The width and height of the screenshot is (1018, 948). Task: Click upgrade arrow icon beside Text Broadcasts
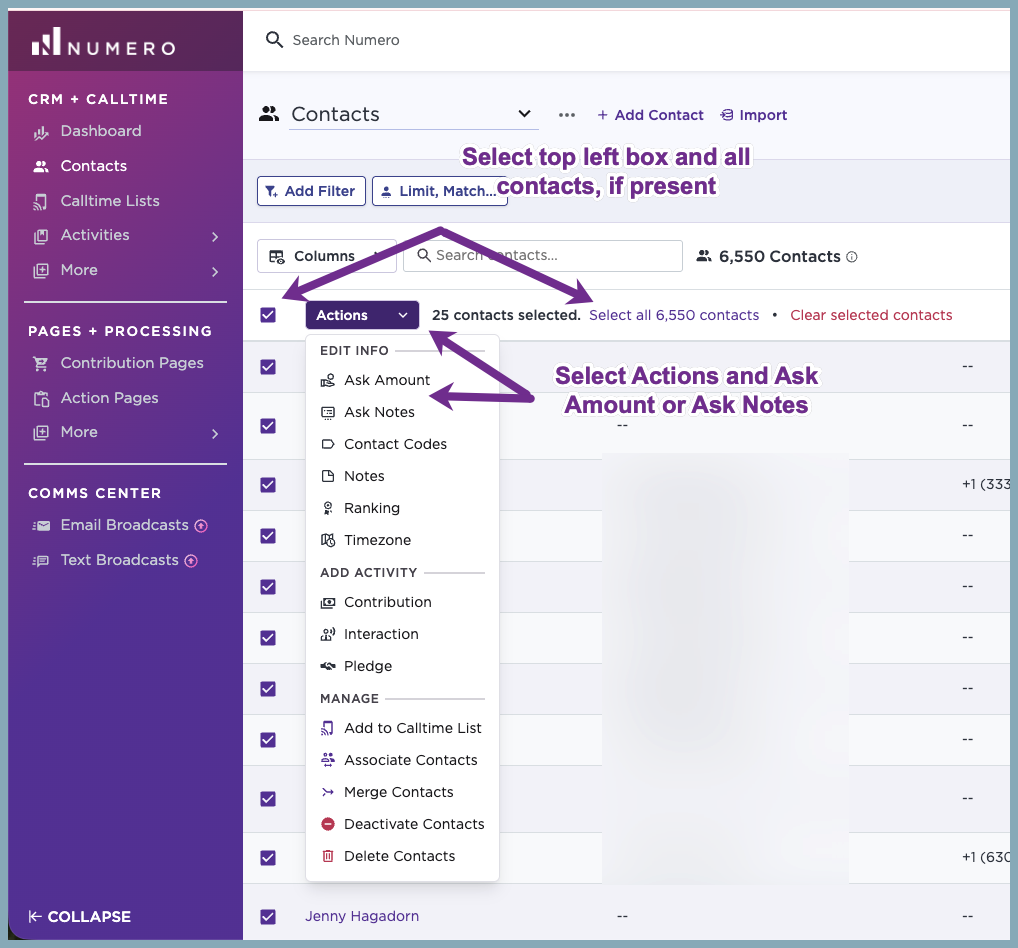[x=191, y=561]
